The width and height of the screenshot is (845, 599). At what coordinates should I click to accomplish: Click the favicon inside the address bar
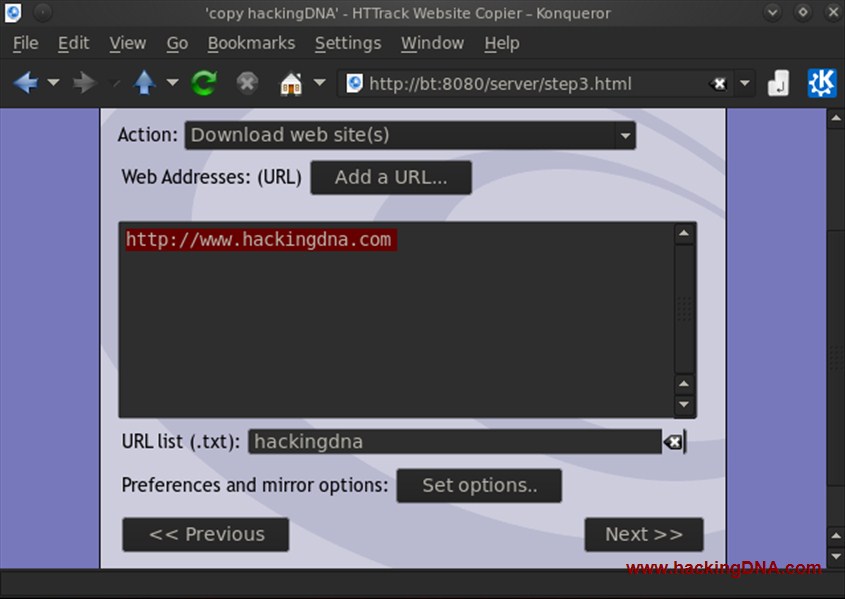click(355, 83)
